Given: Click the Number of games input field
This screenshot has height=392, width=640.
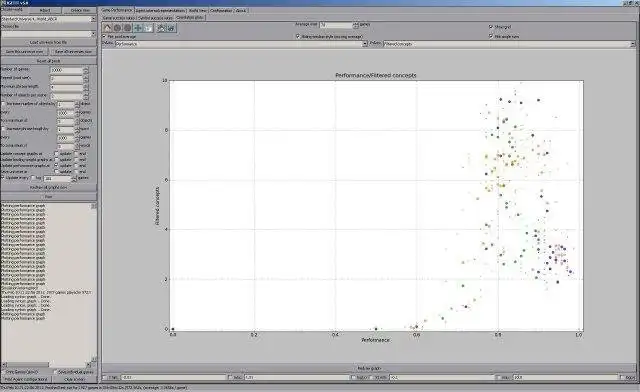Looking at the screenshot, I should (67, 70).
